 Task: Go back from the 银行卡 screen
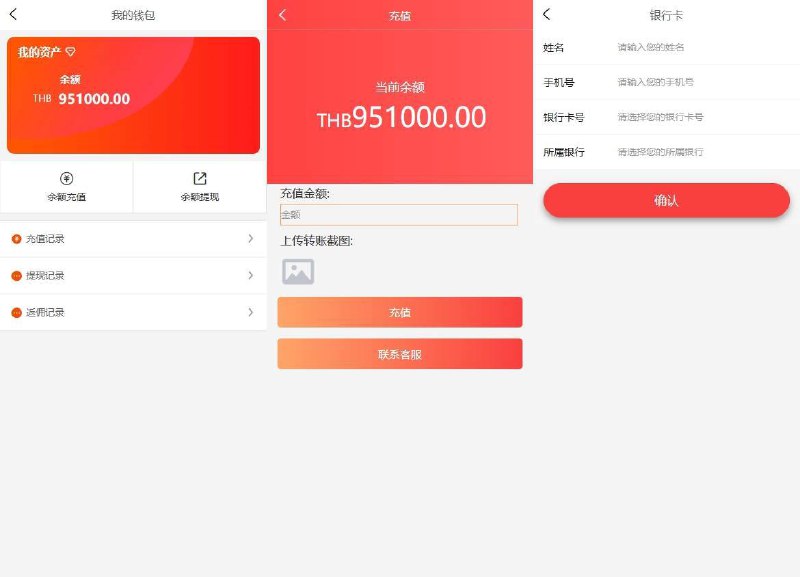[546, 14]
